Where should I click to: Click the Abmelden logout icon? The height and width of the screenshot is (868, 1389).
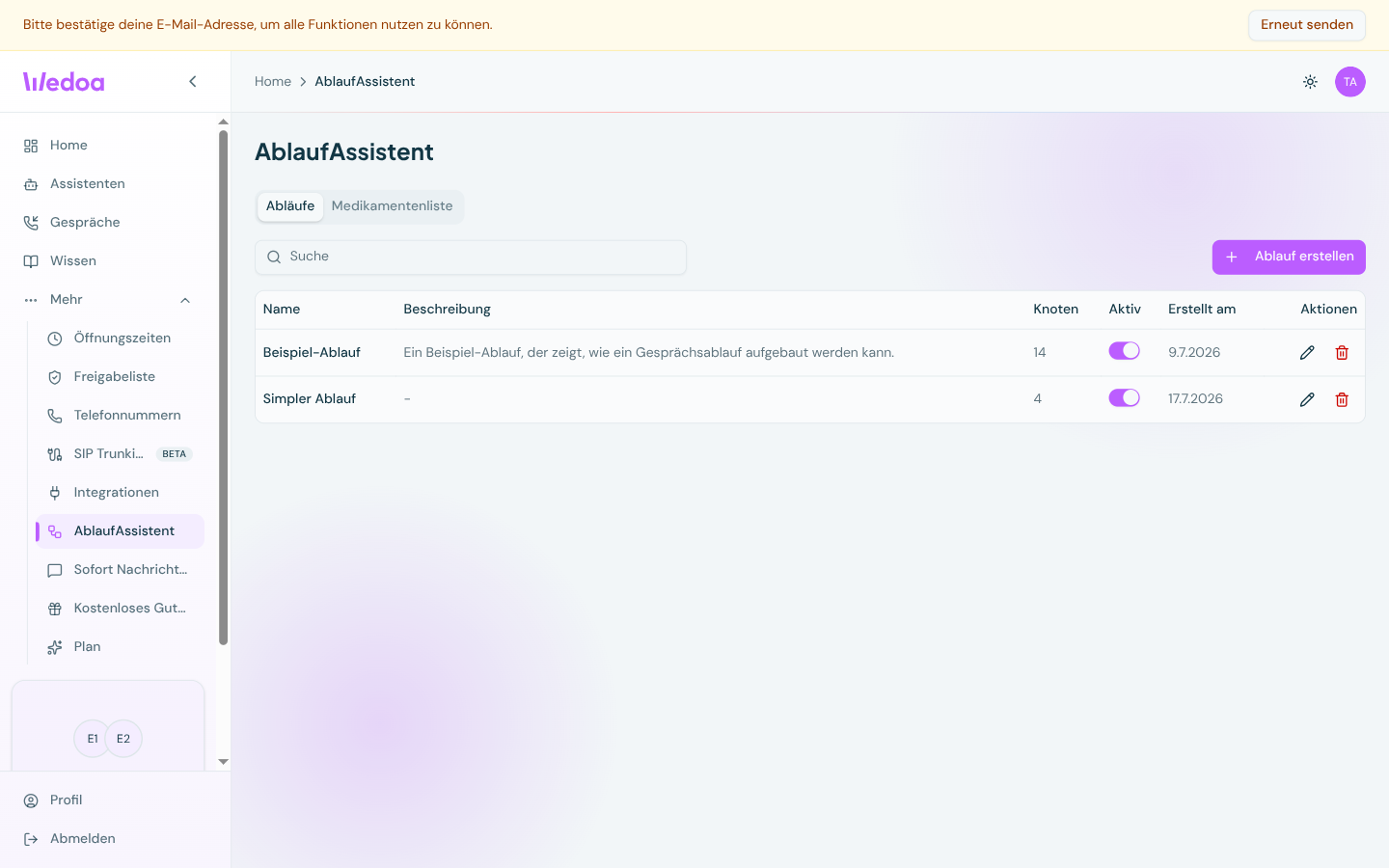coord(31,839)
